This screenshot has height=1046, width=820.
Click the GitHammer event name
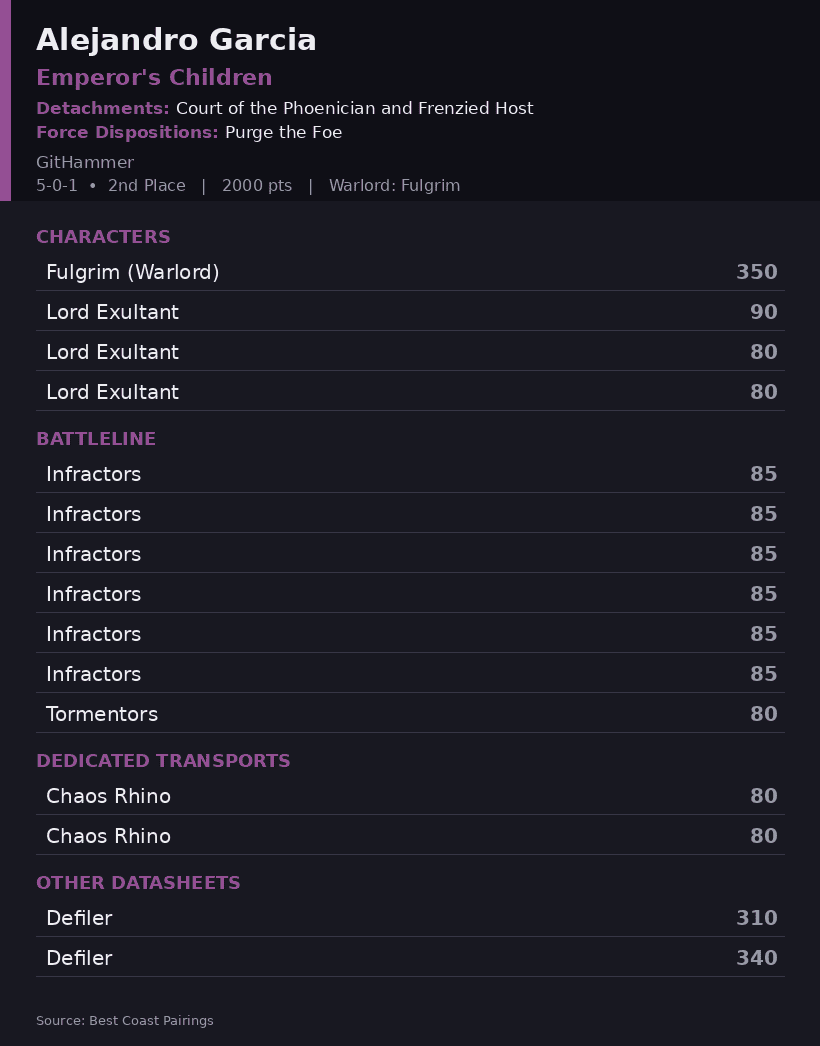[85, 162]
